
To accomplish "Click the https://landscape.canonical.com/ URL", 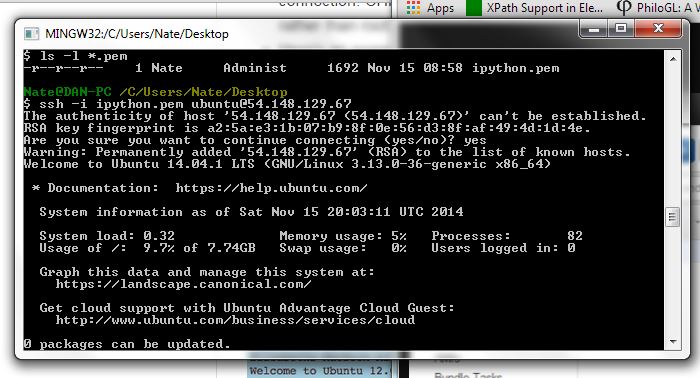I will click(183, 284).
